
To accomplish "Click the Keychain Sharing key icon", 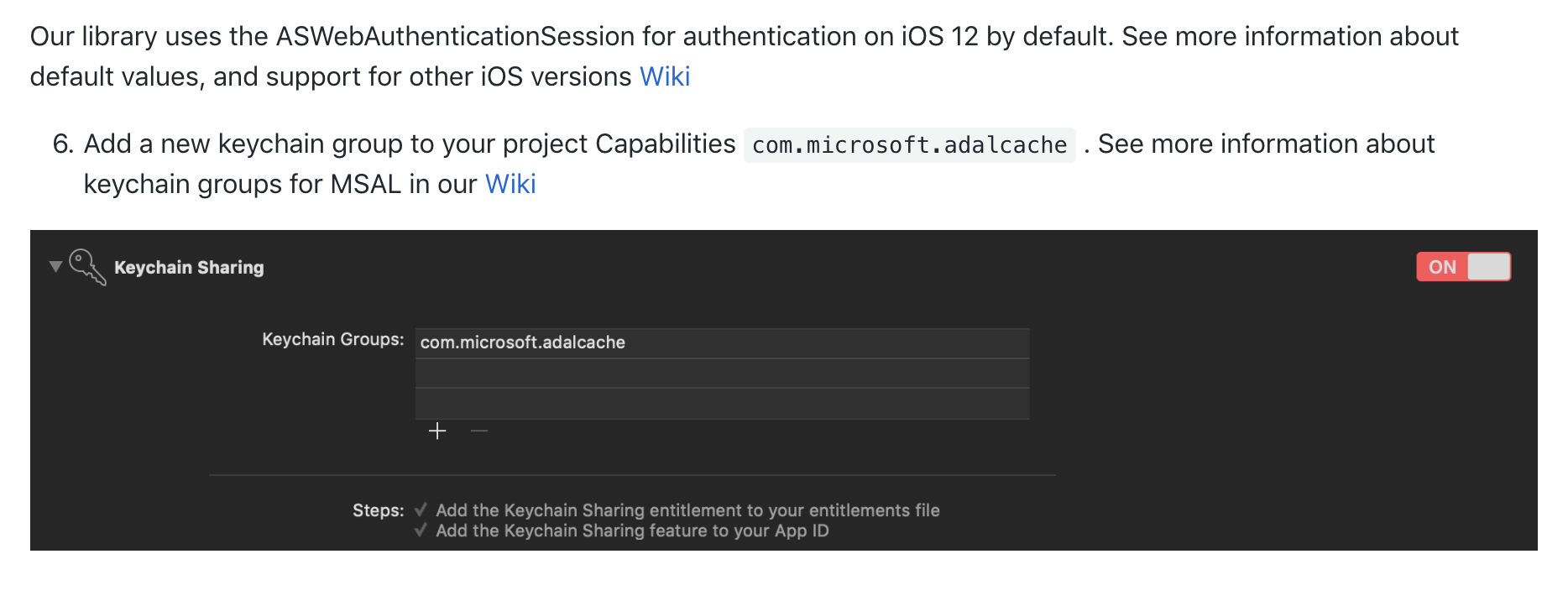I will point(87,267).
